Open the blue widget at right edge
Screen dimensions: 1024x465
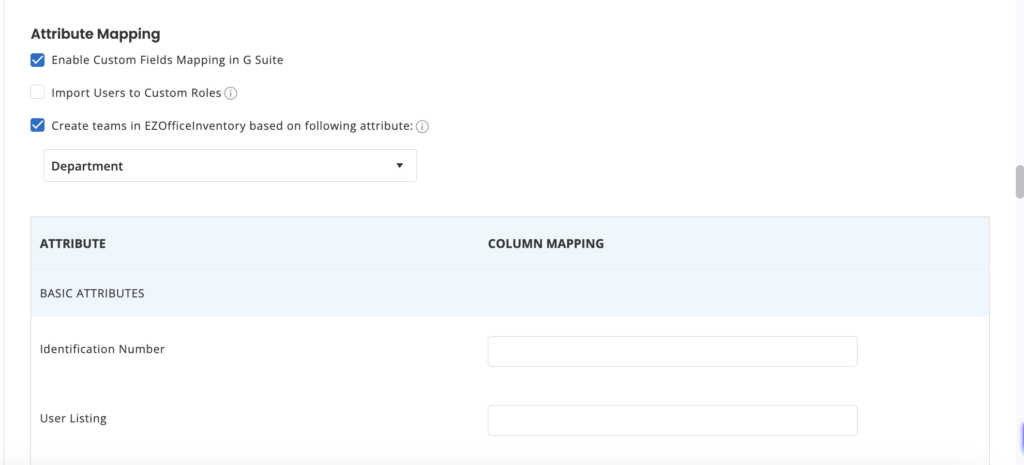tap(1021, 438)
